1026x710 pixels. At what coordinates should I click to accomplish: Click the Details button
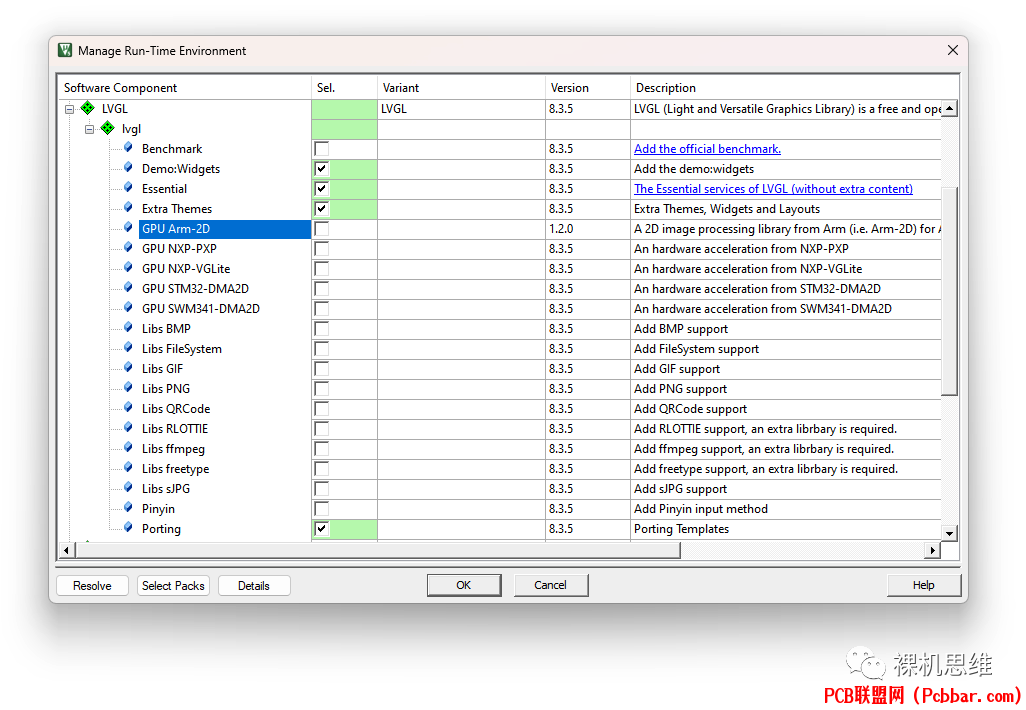click(x=254, y=586)
